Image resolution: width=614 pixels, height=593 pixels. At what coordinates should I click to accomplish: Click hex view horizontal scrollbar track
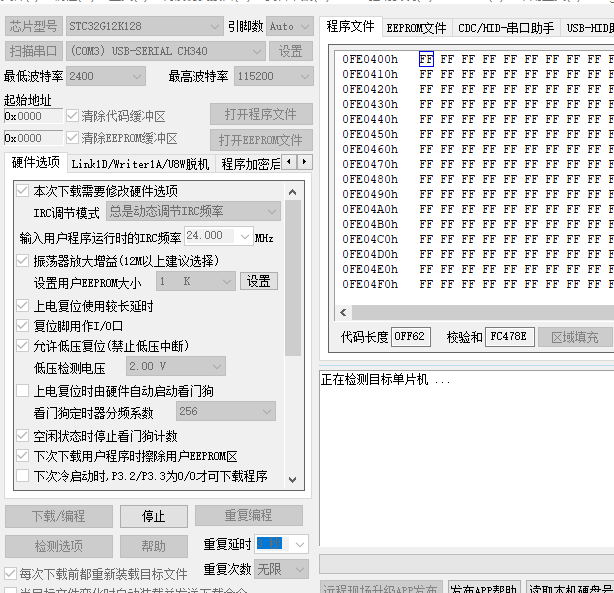482,312
